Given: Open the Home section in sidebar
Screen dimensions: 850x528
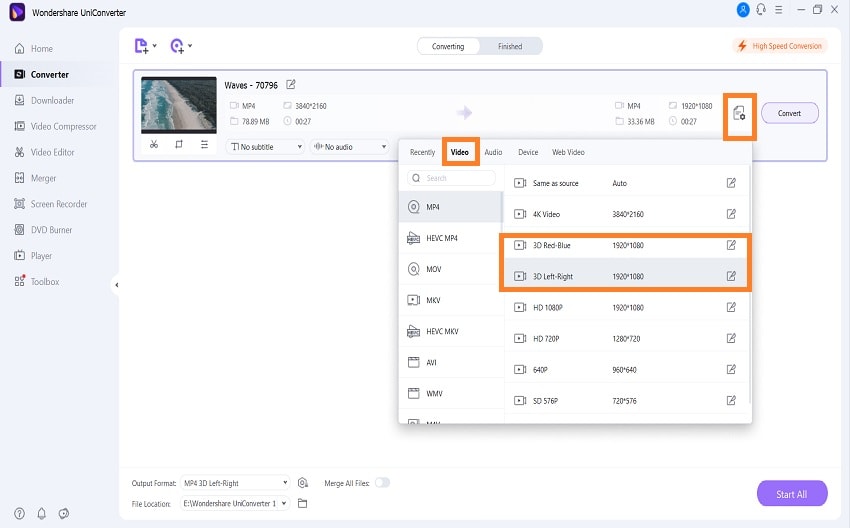Looking at the screenshot, I should [x=34, y=49].
